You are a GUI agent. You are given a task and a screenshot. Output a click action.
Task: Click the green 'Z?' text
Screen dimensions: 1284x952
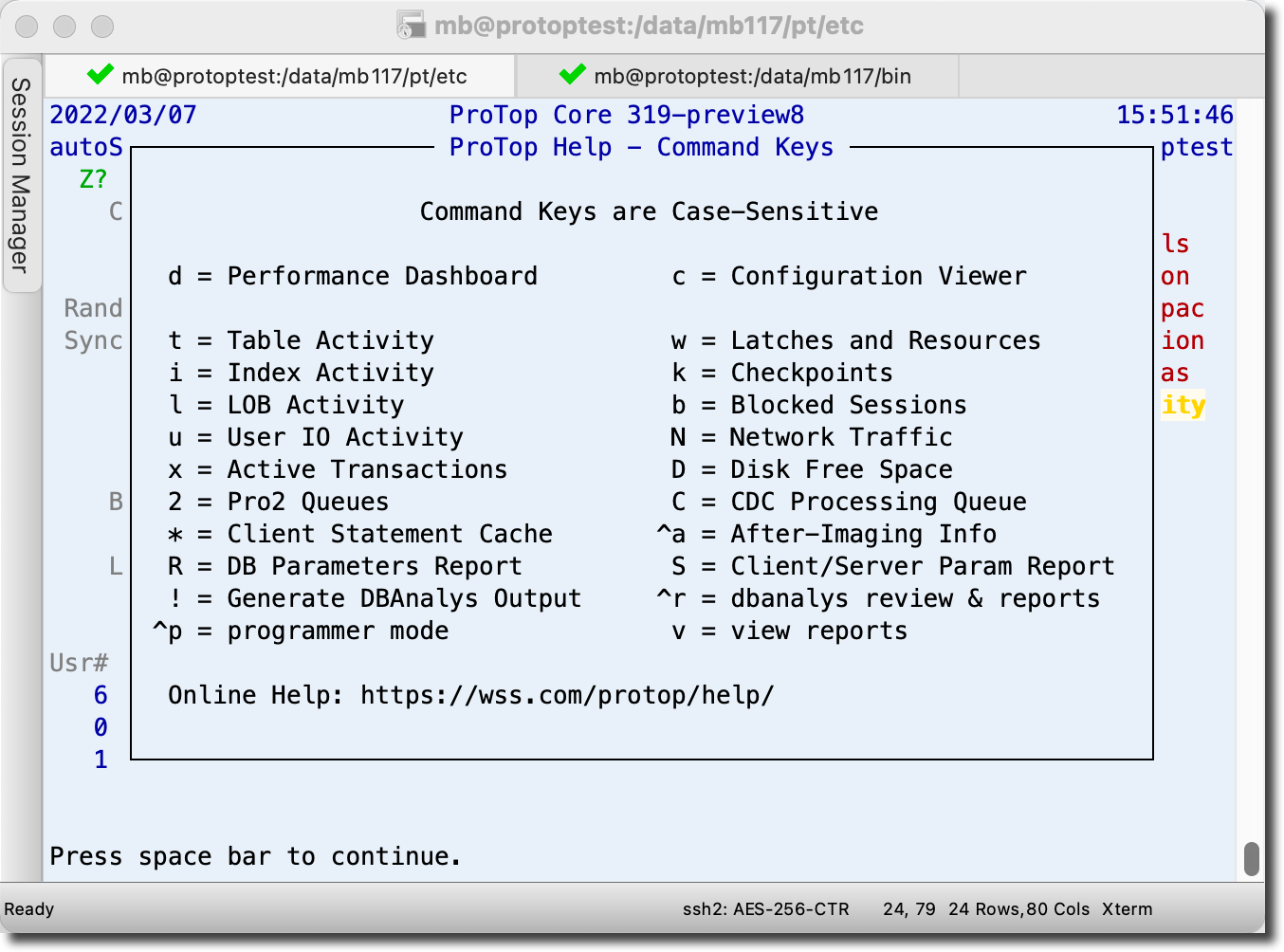[94, 180]
